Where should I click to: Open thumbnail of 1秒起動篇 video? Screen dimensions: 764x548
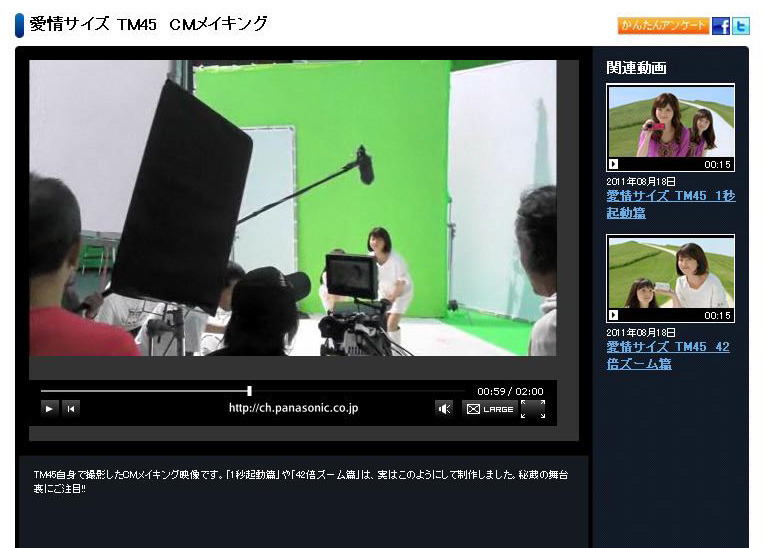670,128
